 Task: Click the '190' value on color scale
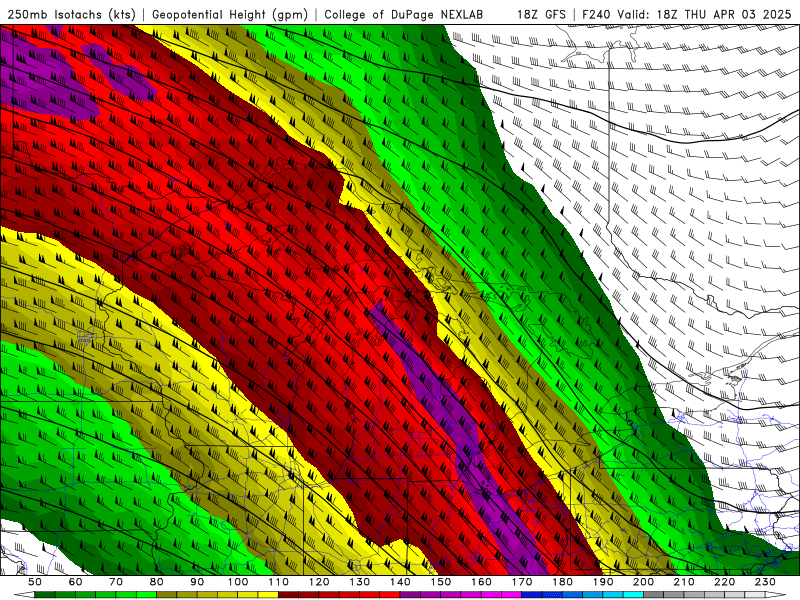[603, 582]
